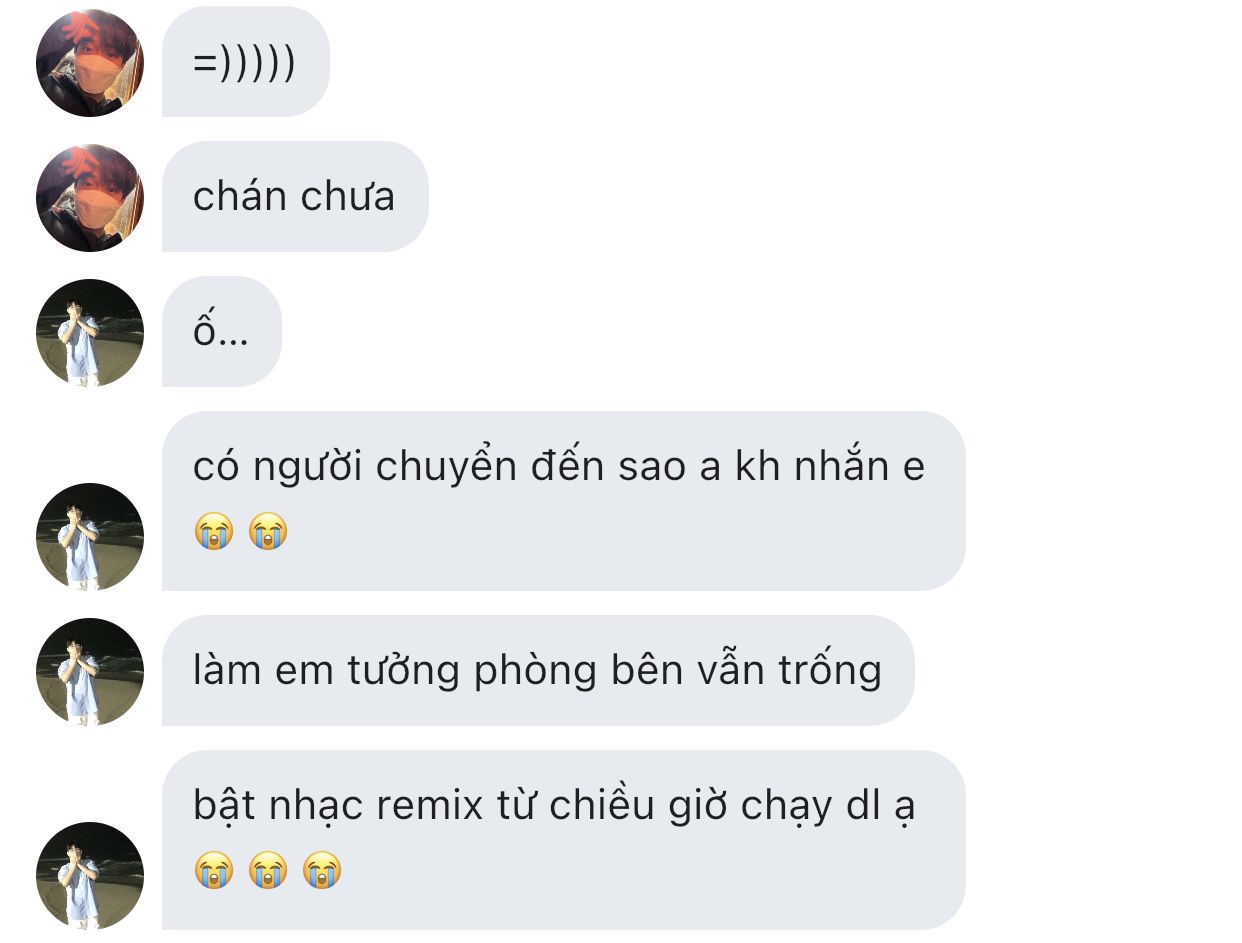
Task: Tap the avatar beside the "bật nhạc remix" message
Action: pyautogui.click(x=90, y=876)
